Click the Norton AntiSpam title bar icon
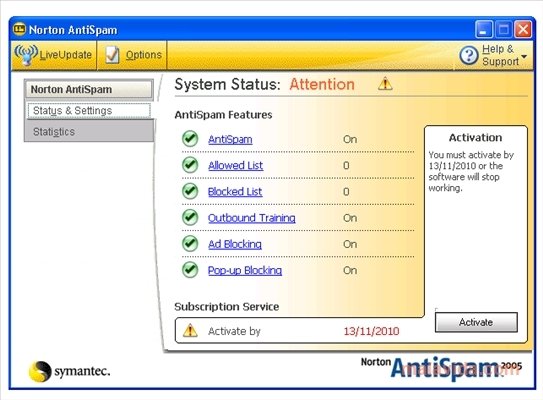The height and width of the screenshot is (400, 543). [19, 29]
